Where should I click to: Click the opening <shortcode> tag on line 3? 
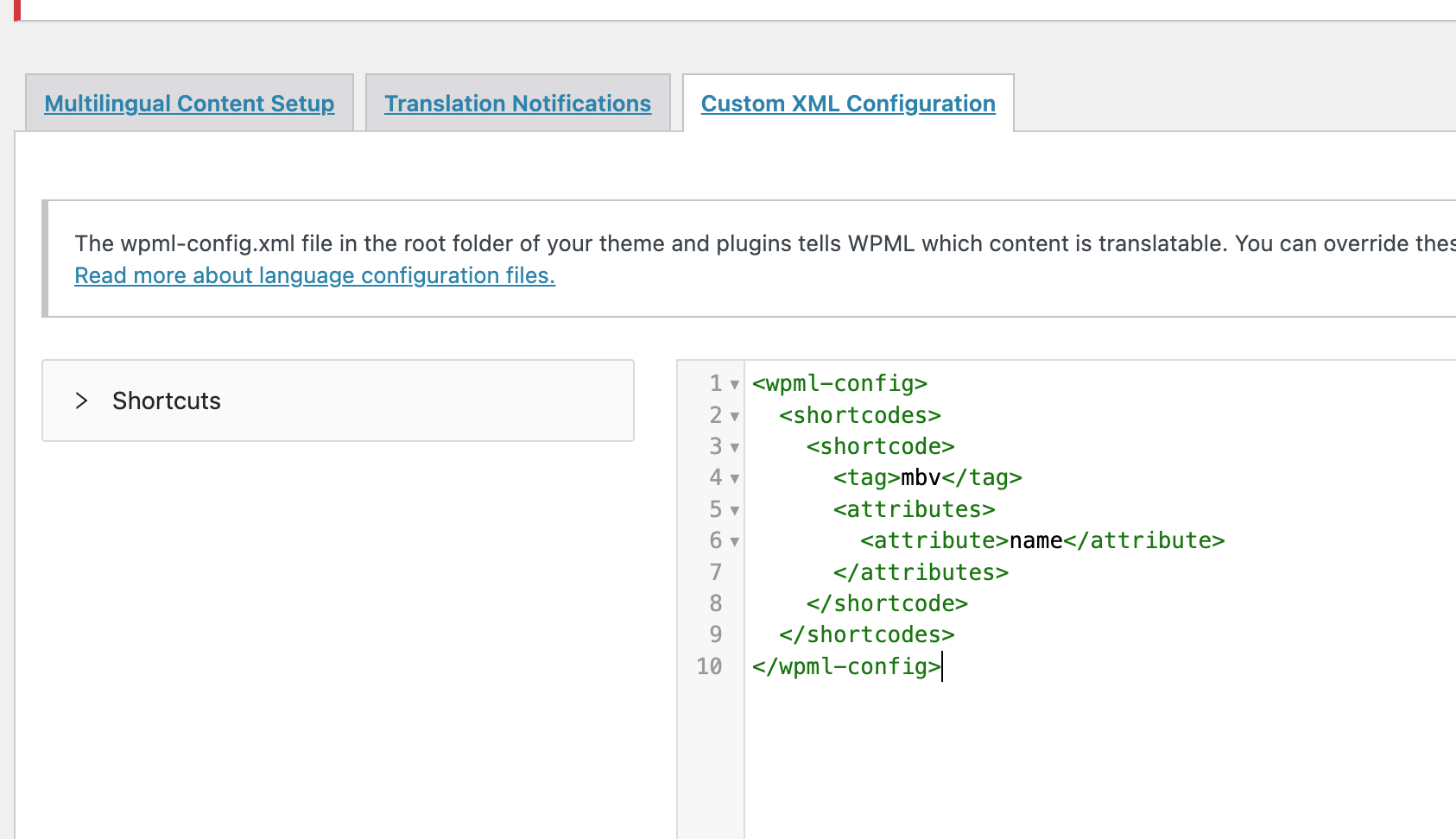click(880, 446)
